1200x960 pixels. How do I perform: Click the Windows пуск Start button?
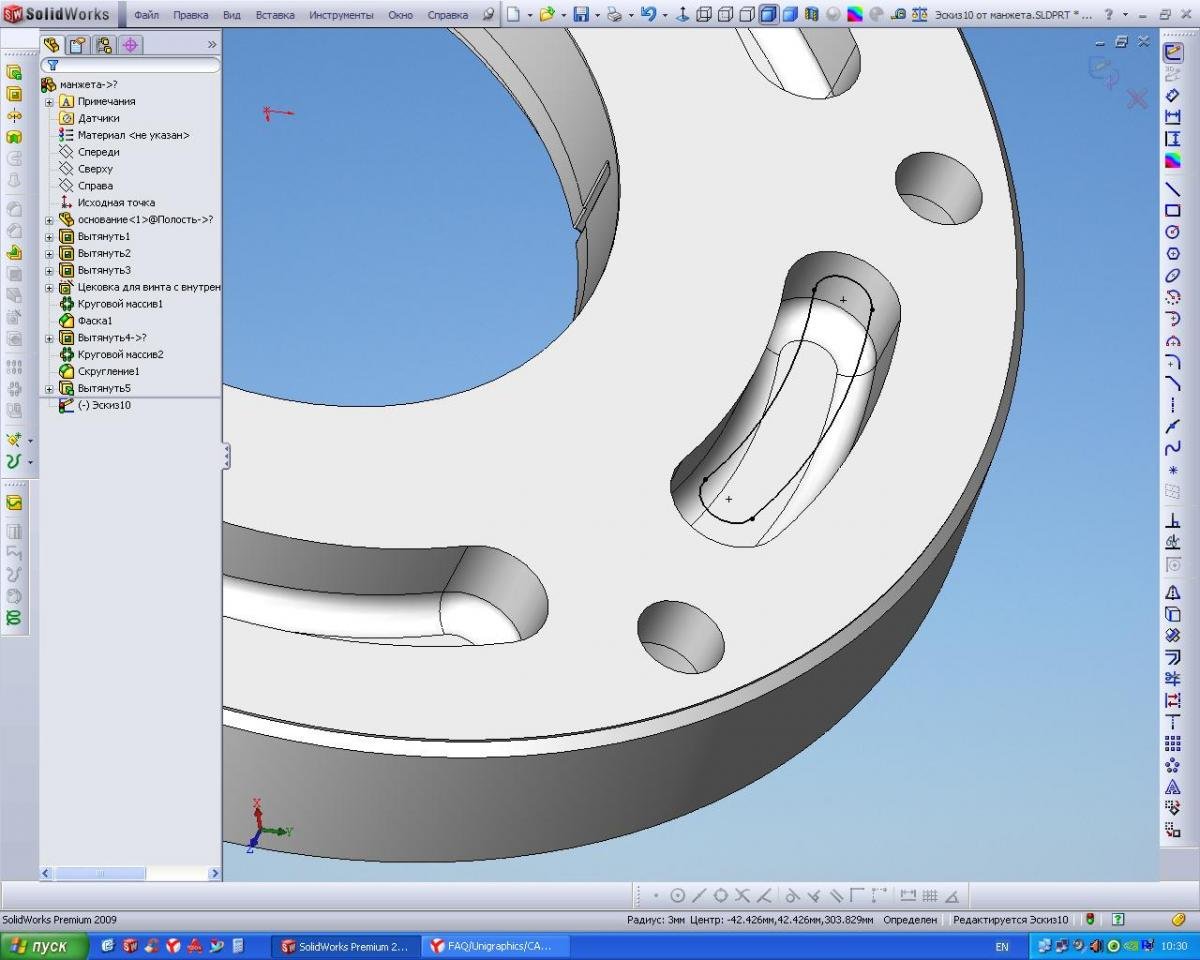(x=43, y=946)
